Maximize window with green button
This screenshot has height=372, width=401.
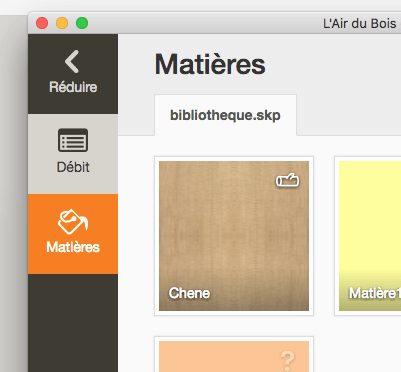tap(82, 23)
